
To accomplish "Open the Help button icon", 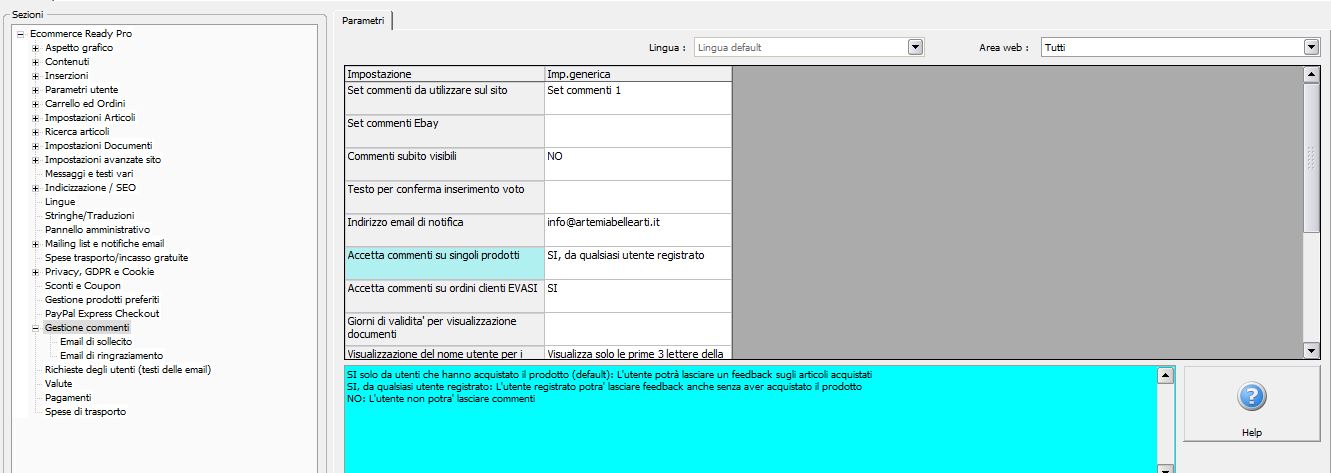I will click(x=1252, y=397).
